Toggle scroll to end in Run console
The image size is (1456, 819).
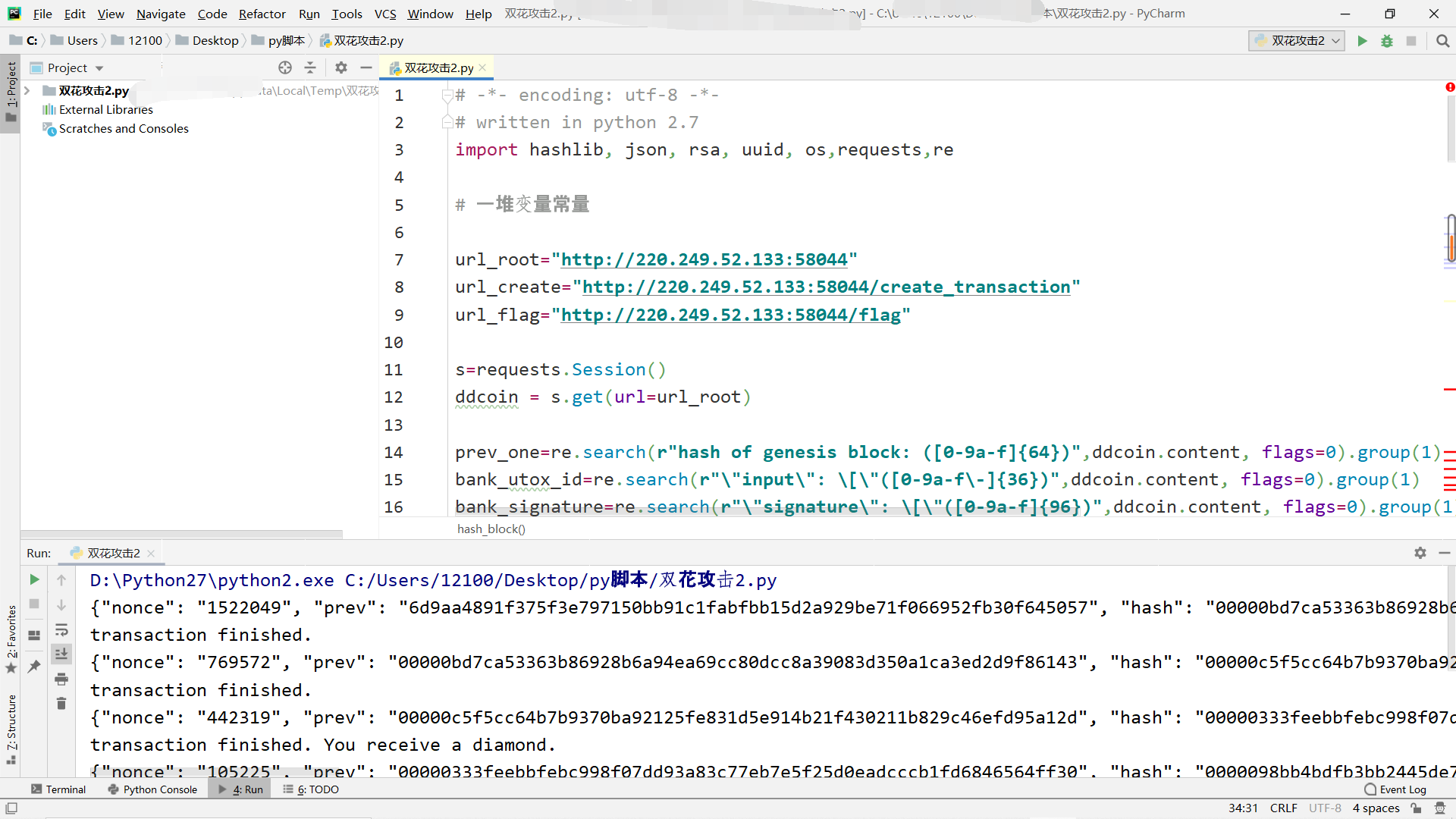tap(61, 654)
